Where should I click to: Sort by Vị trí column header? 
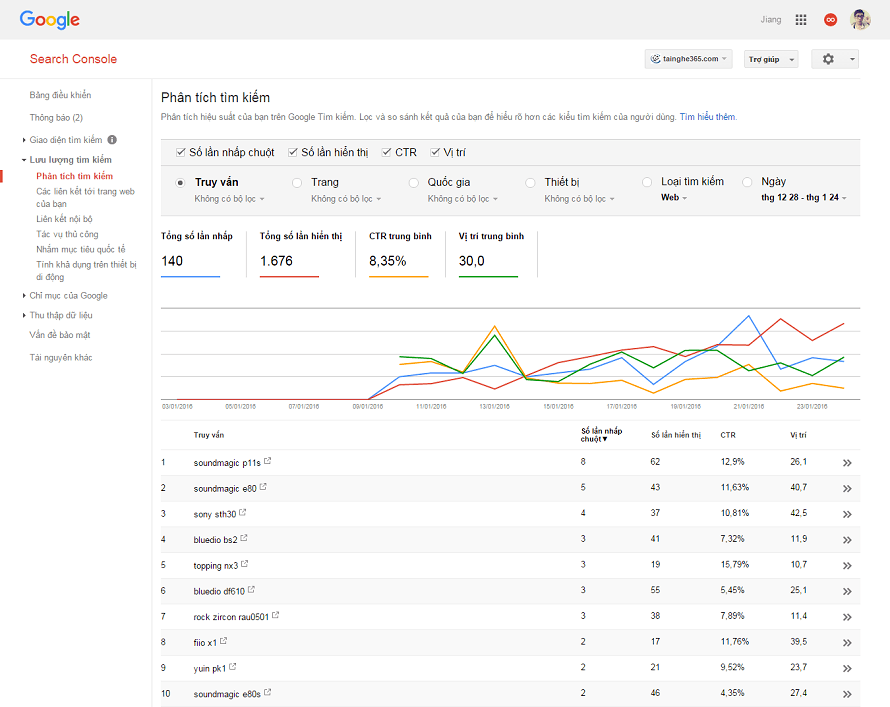coord(798,435)
